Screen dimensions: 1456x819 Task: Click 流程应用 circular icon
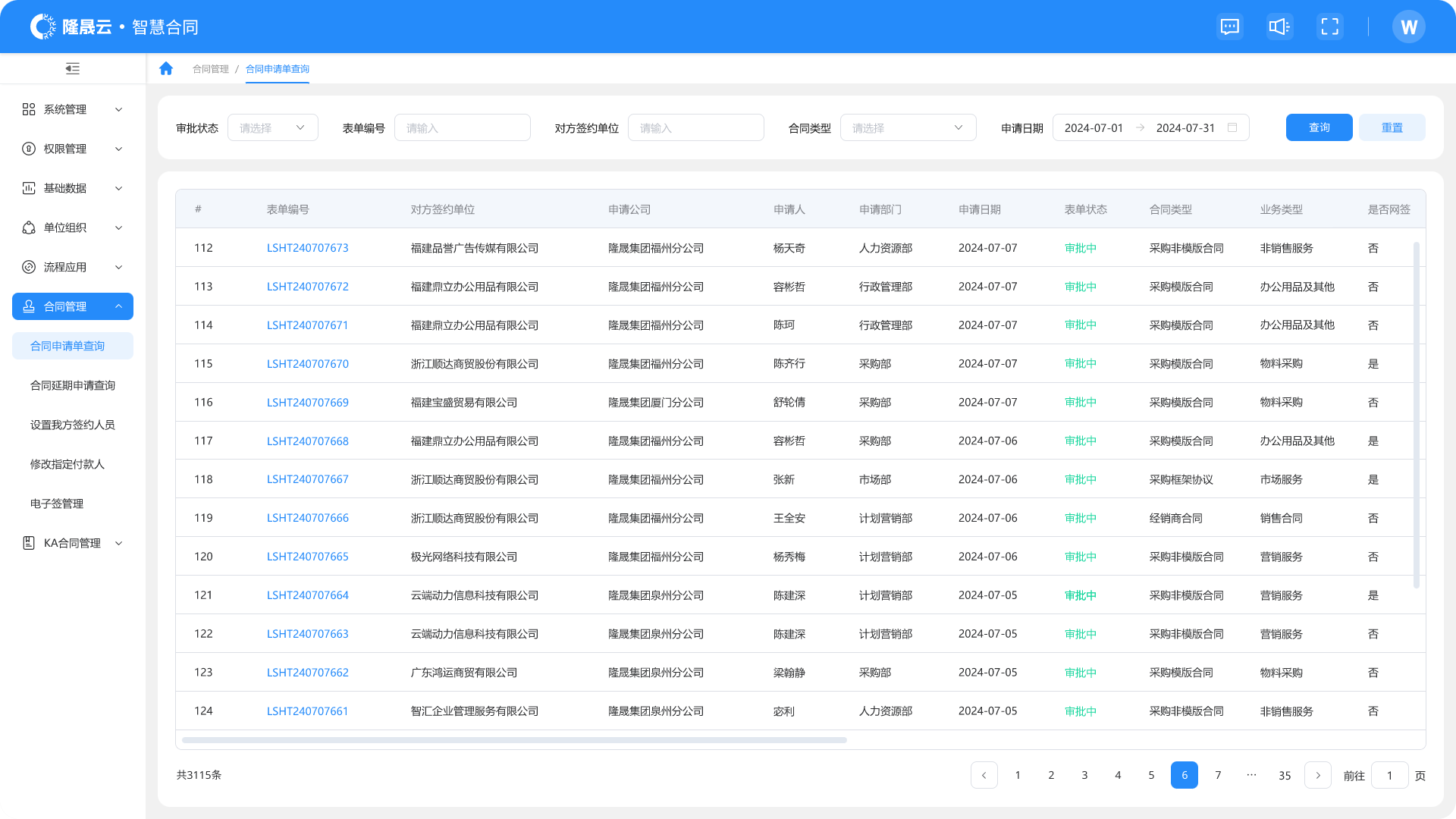click(x=29, y=267)
